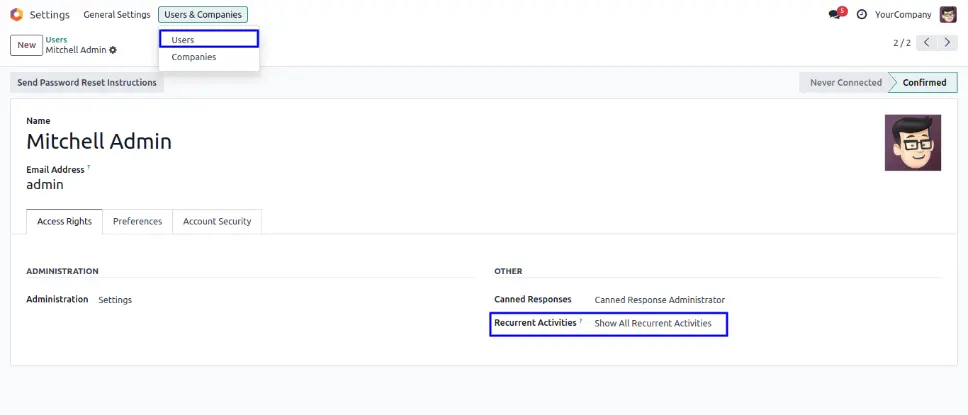968x415 pixels.
Task: Open the Recurrent Activities selection field
Action: pyautogui.click(x=653, y=324)
